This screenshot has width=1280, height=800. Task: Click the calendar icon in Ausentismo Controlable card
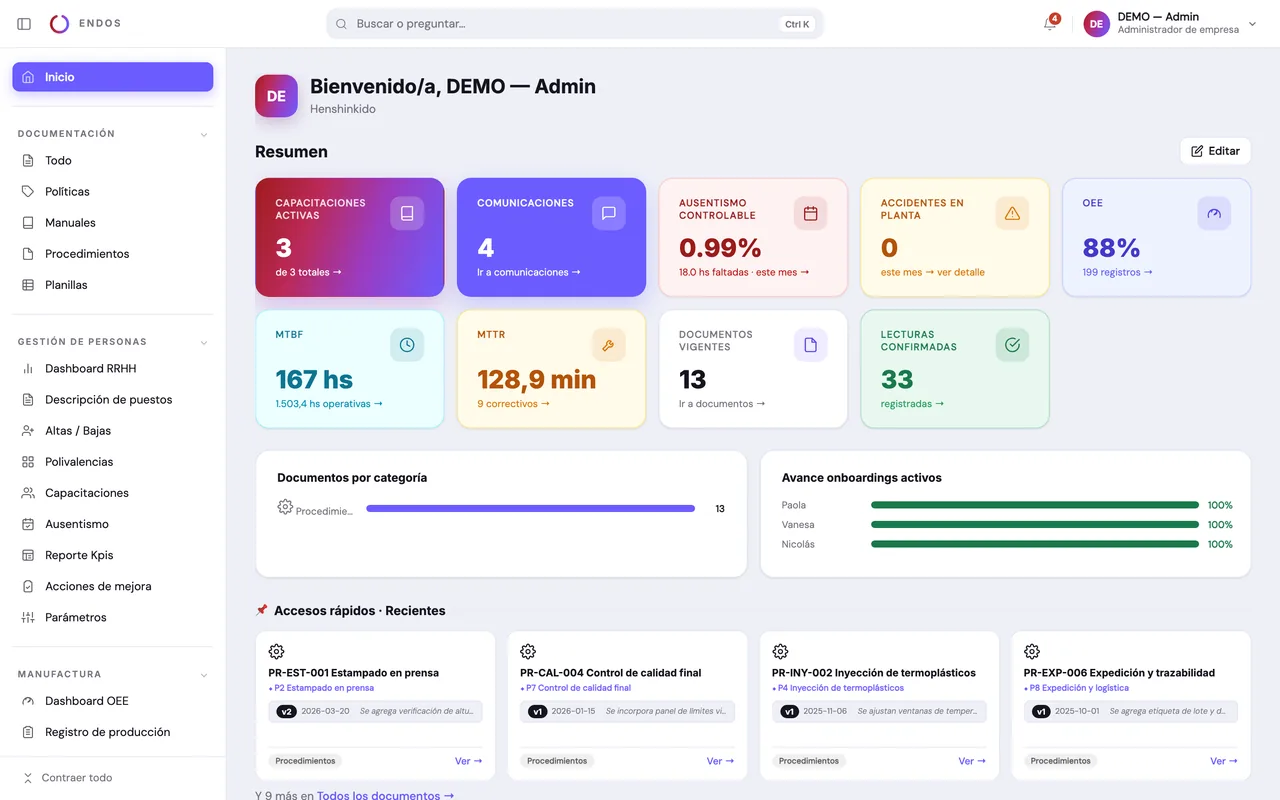tap(810, 213)
